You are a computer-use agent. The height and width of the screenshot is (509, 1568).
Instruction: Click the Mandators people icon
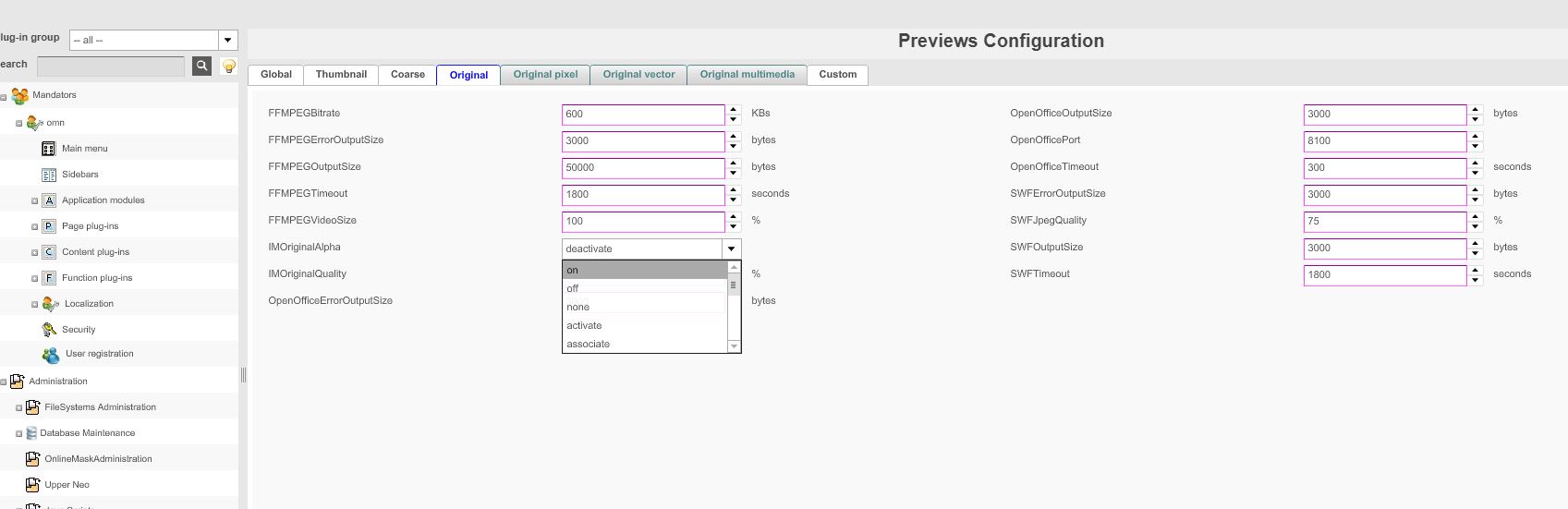coord(19,95)
